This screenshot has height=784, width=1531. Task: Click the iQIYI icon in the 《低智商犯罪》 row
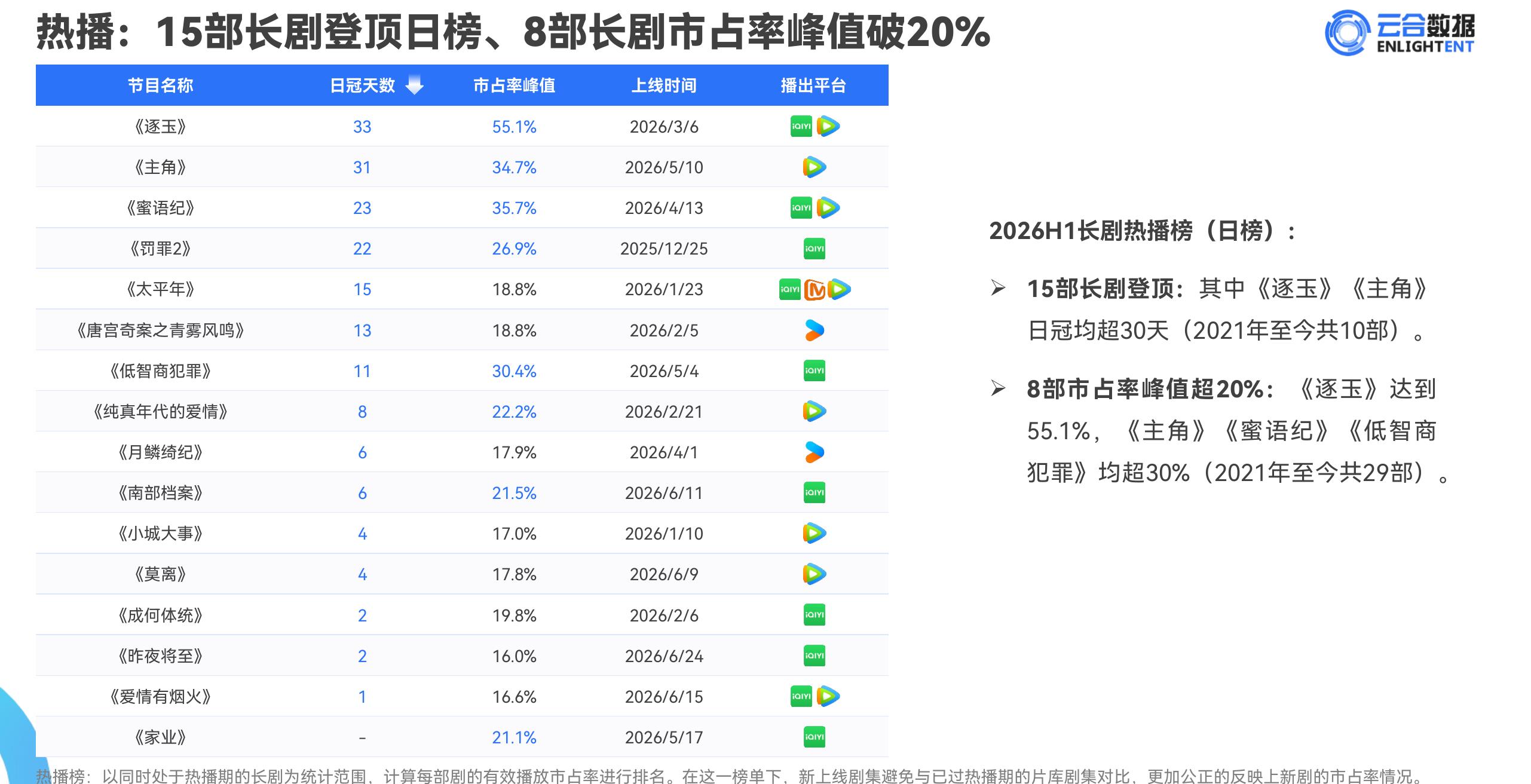click(x=814, y=370)
